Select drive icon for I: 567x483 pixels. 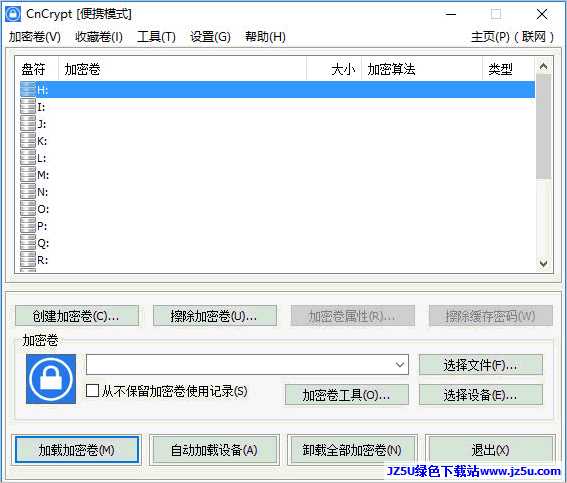point(28,107)
